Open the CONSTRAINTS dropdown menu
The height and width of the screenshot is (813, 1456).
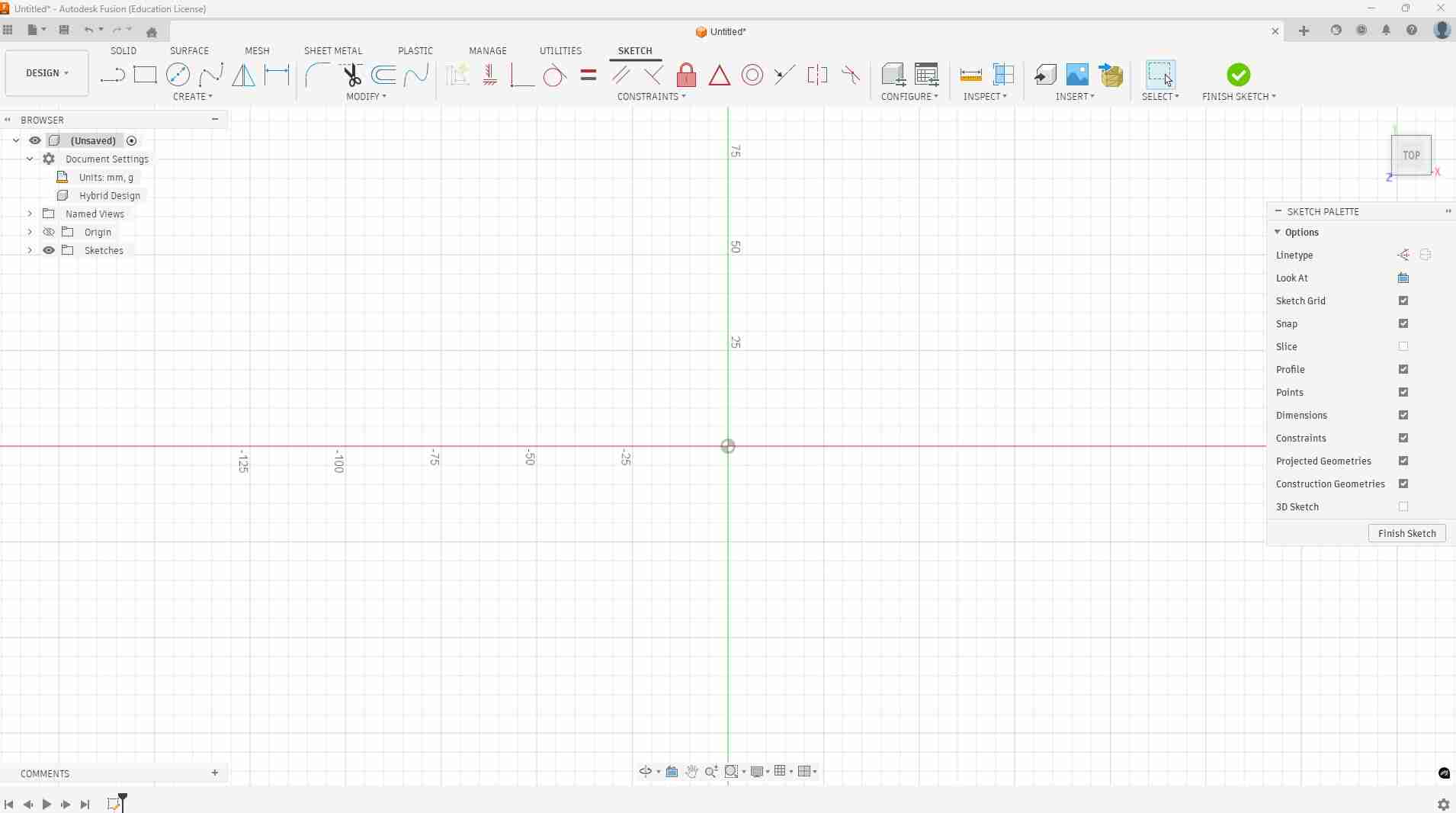[652, 97]
